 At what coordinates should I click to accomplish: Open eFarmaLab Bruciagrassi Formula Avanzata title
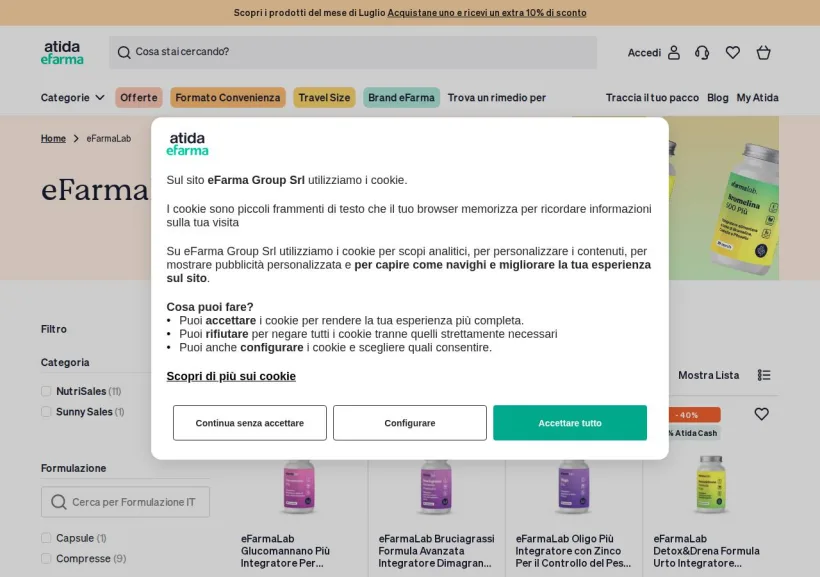pyautogui.click(x=436, y=551)
